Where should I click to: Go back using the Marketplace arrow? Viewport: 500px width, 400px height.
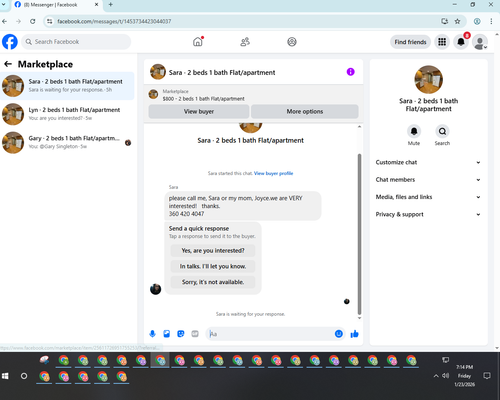8,64
